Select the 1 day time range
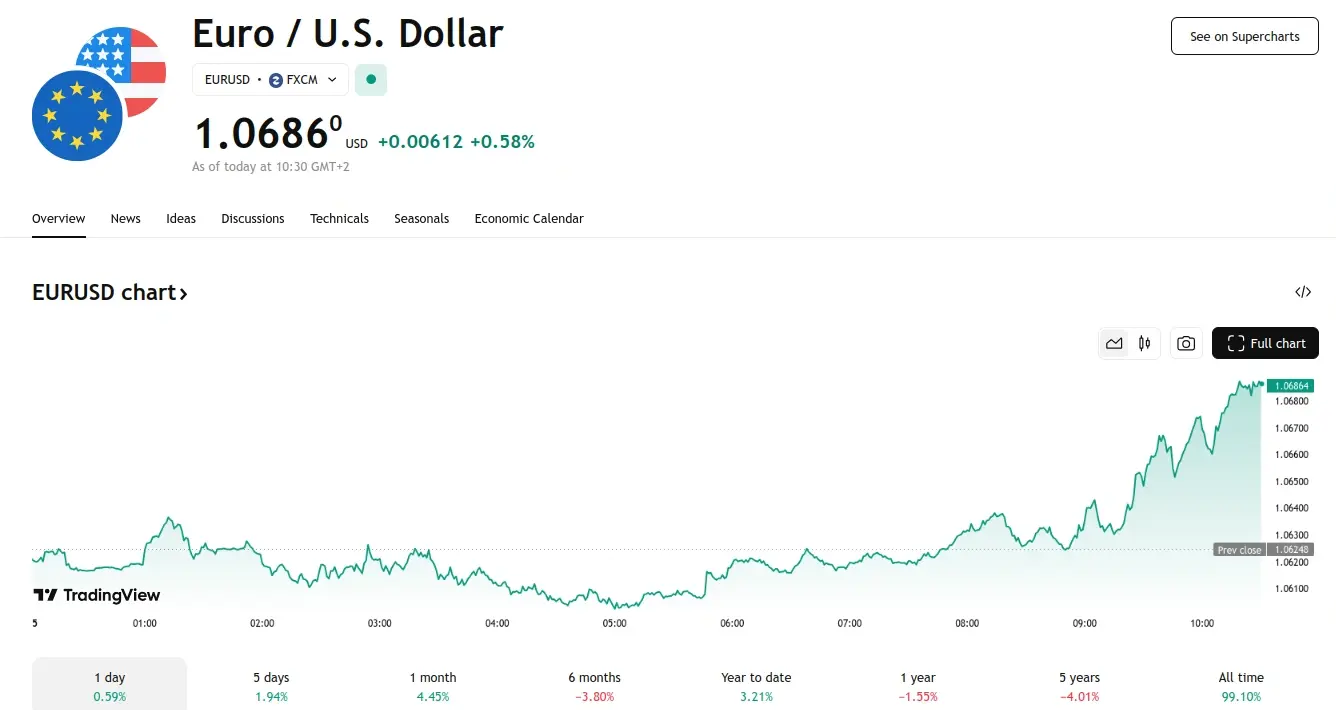This screenshot has height=710, width=1336. tap(110, 686)
